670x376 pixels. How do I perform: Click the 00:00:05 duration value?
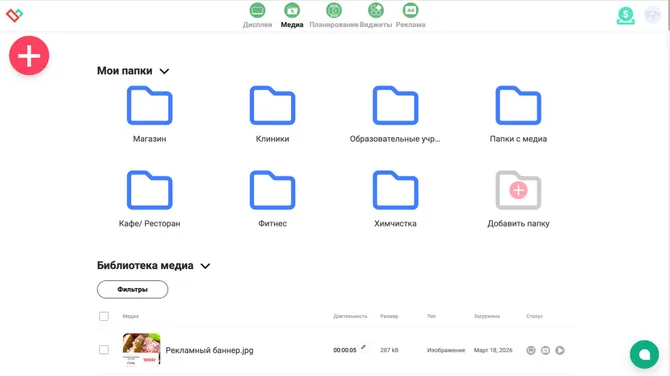click(x=344, y=350)
